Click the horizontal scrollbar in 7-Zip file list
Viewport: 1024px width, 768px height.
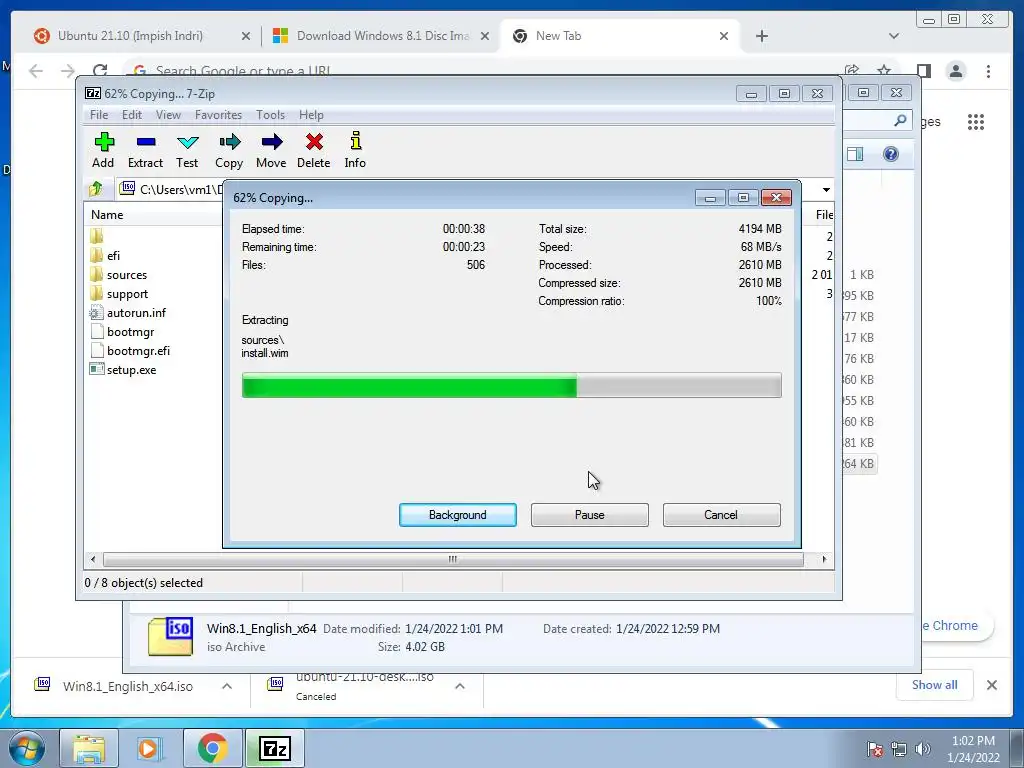coord(453,559)
